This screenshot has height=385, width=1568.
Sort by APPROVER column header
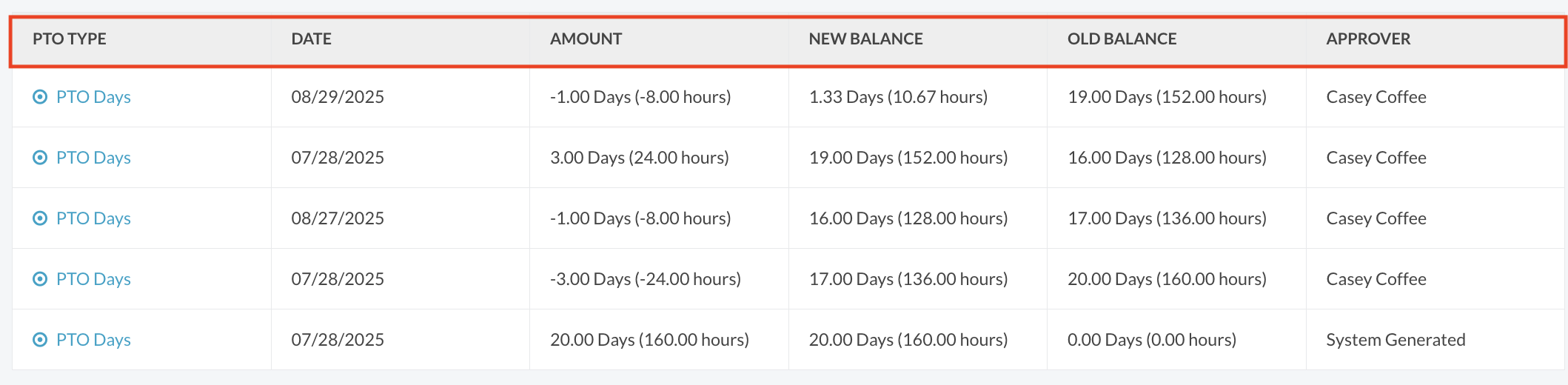click(x=1368, y=39)
